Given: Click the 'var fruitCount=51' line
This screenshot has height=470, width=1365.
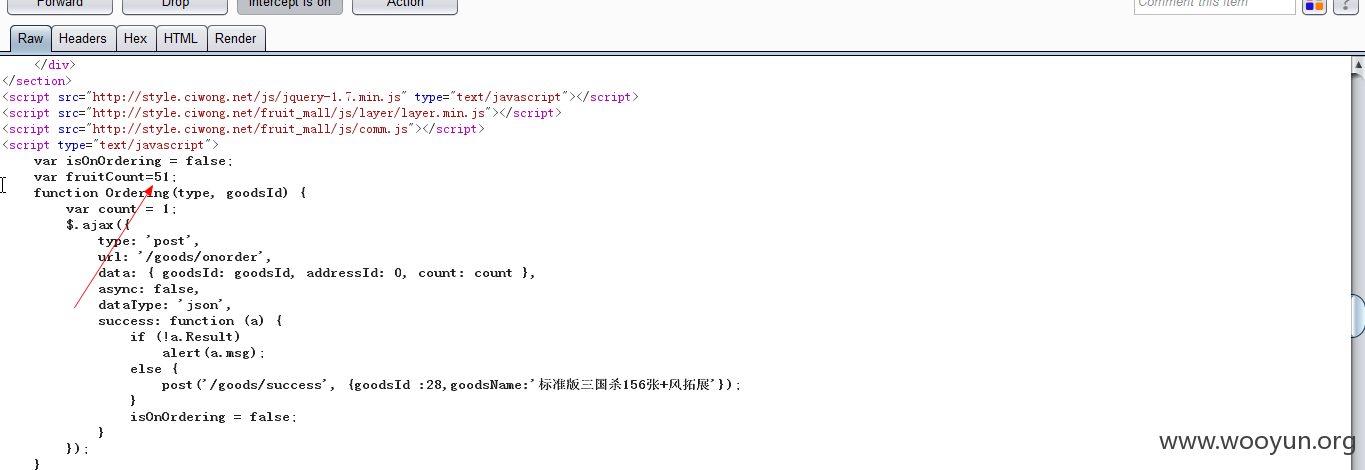Looking at the screenshot, I should [105, 177].
